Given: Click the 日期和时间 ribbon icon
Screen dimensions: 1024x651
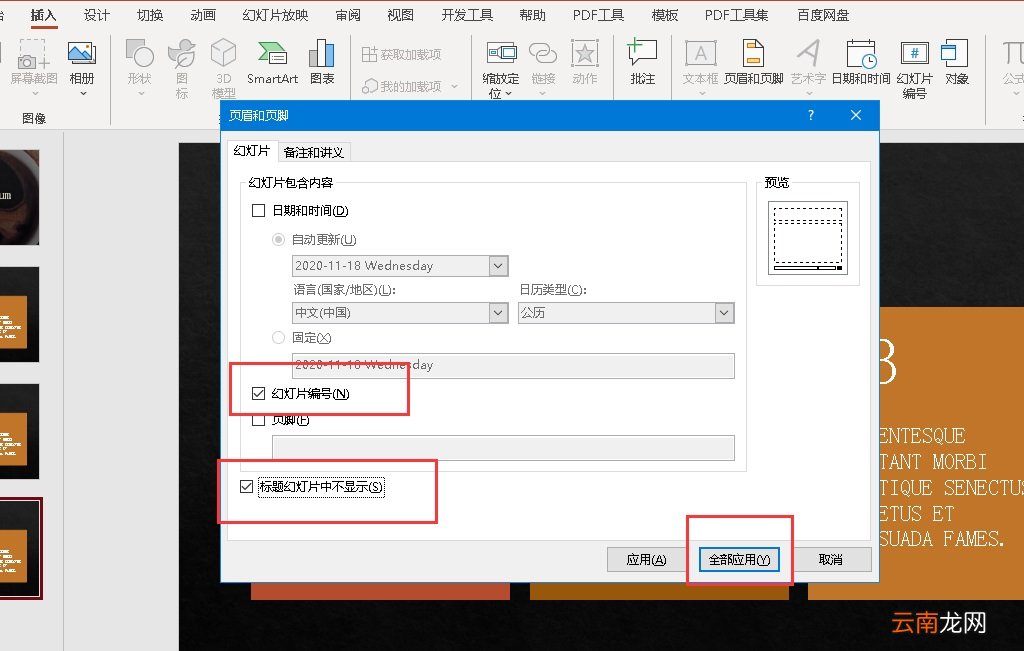Looking at the screenshot, I should click(x=860, y=60).
